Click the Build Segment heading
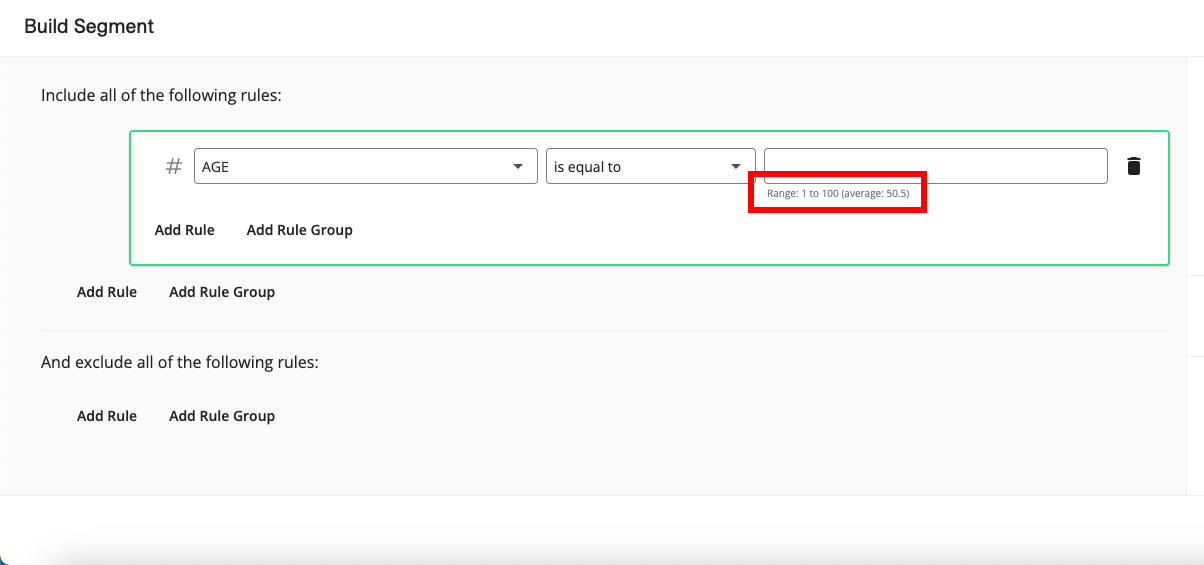The height and width of the screenshot is (565, 1204). [89, 27]
